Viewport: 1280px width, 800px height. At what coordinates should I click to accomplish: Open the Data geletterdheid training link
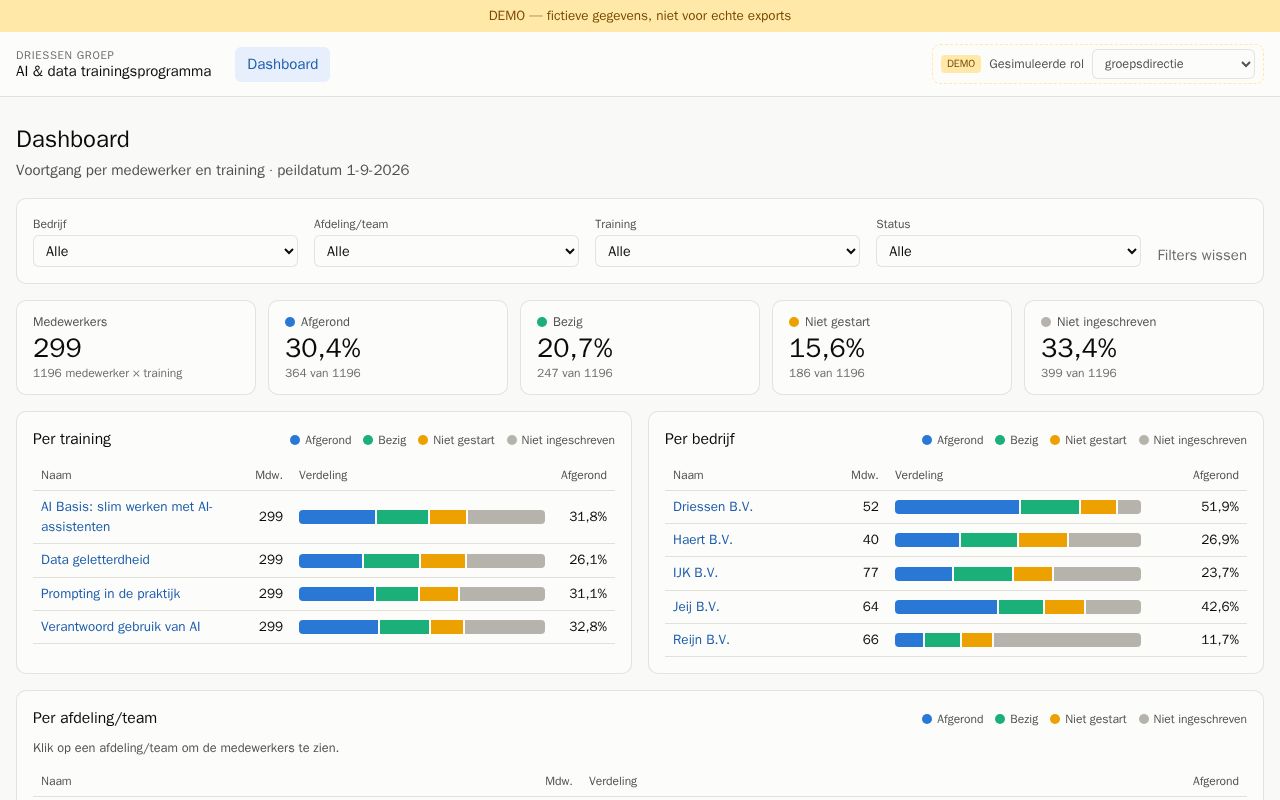click(x=95, y=560)
